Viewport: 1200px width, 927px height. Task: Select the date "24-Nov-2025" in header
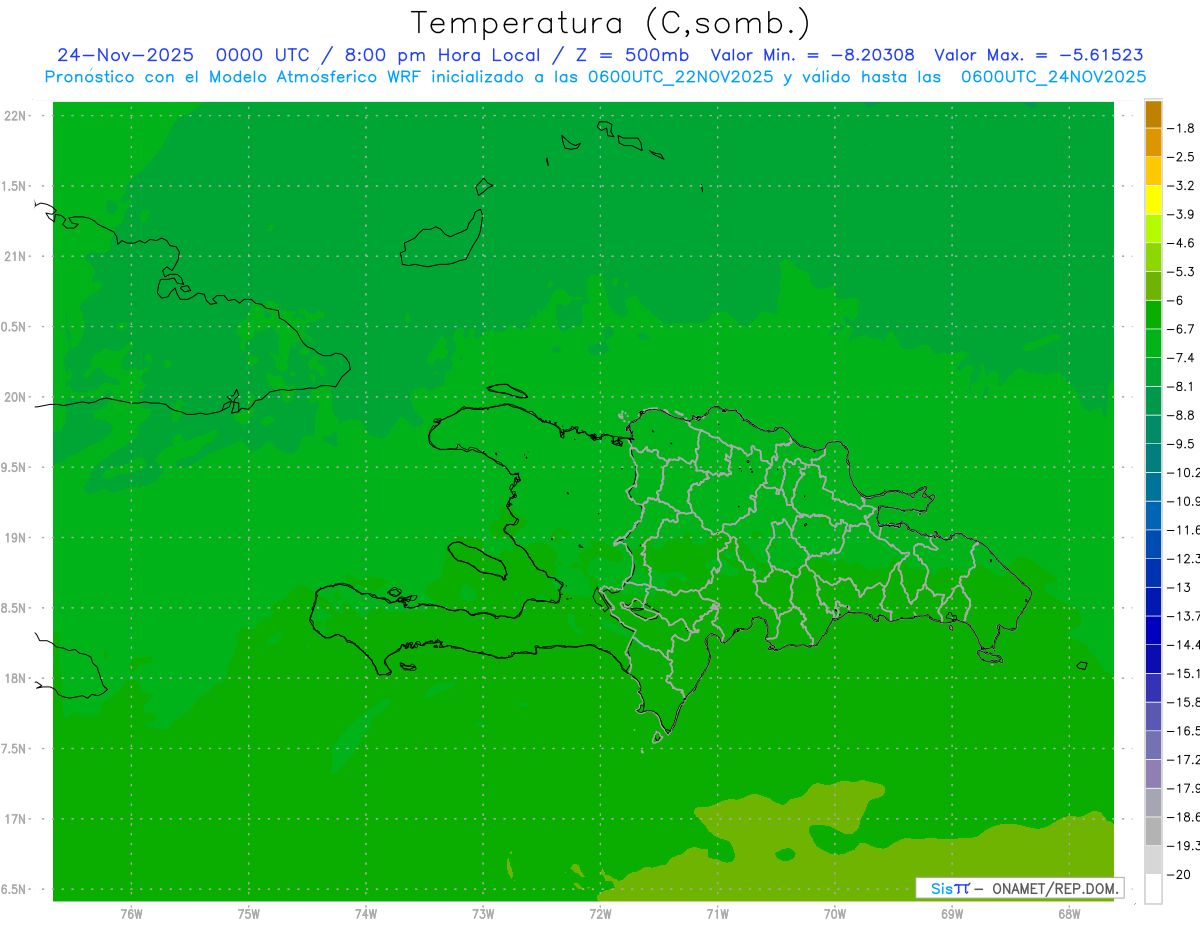(125, 55)
